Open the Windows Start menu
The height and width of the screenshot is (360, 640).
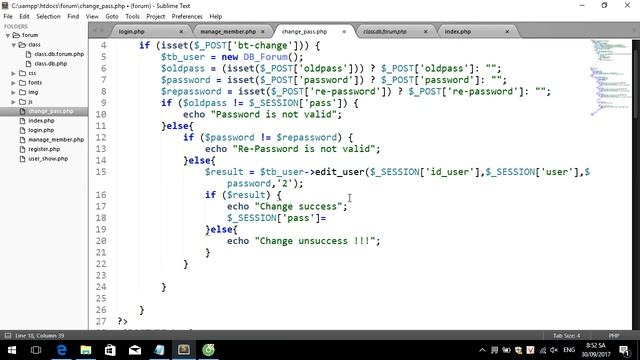pos(12,350)
